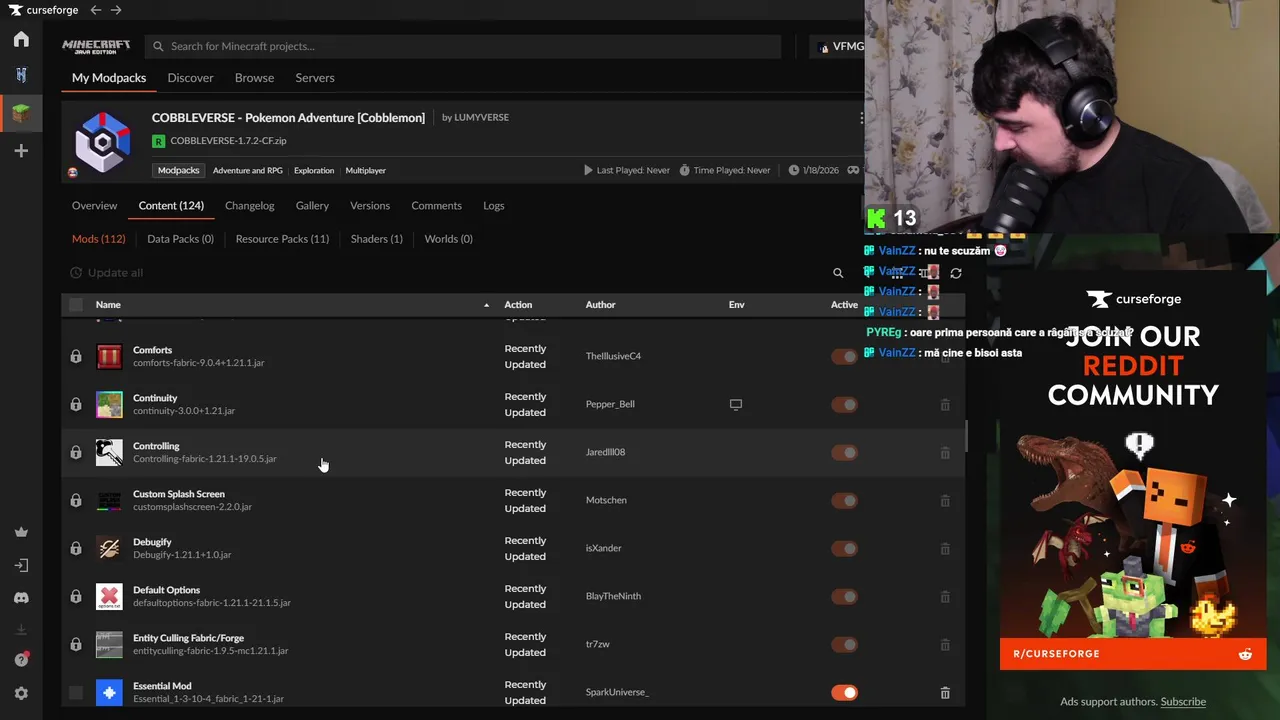Open the Versions tab
The width and height of the screenshot is (1280, 720).
pos(370,206)
